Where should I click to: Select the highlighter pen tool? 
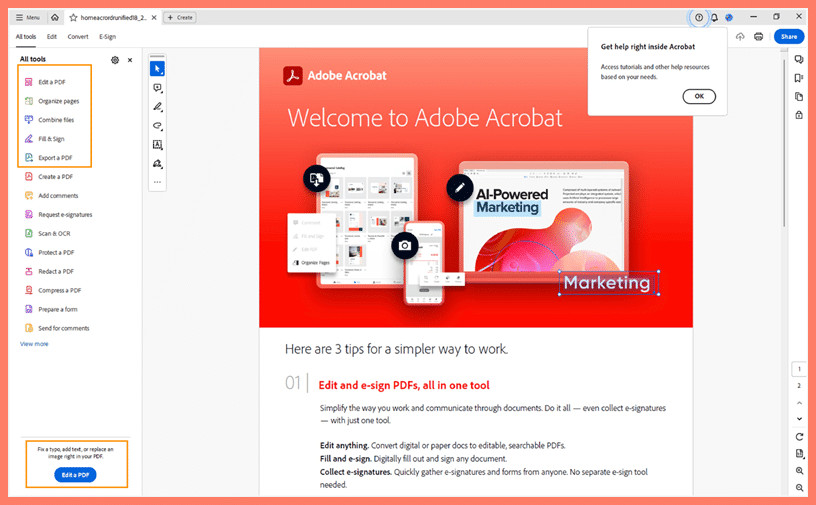click(157, 107)
